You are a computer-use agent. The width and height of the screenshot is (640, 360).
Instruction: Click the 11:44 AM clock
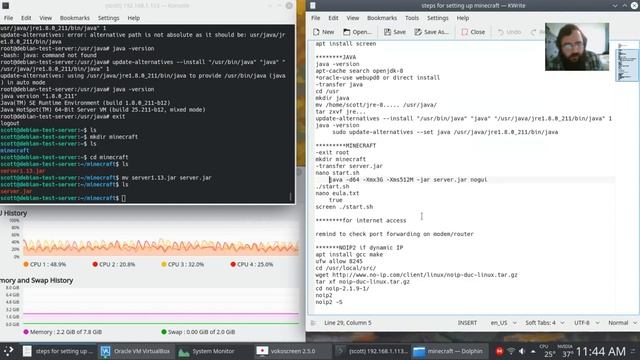click(600, 351)
